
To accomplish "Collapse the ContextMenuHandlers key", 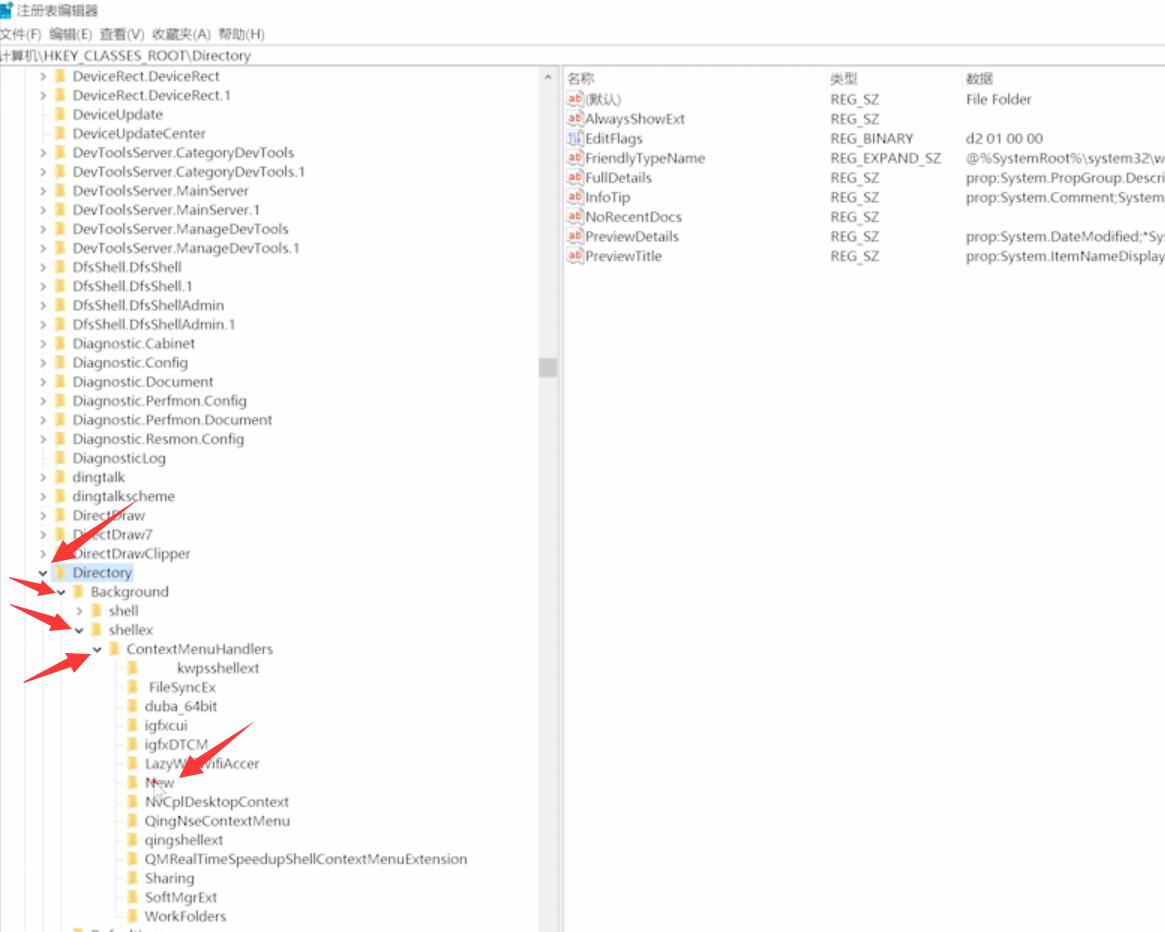I will [x=97, y=650].
